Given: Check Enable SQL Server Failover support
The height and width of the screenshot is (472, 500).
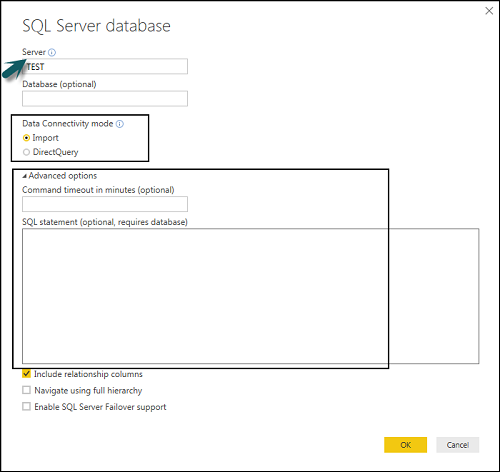Looking at the screenshot, I should [x=26, y=406].
